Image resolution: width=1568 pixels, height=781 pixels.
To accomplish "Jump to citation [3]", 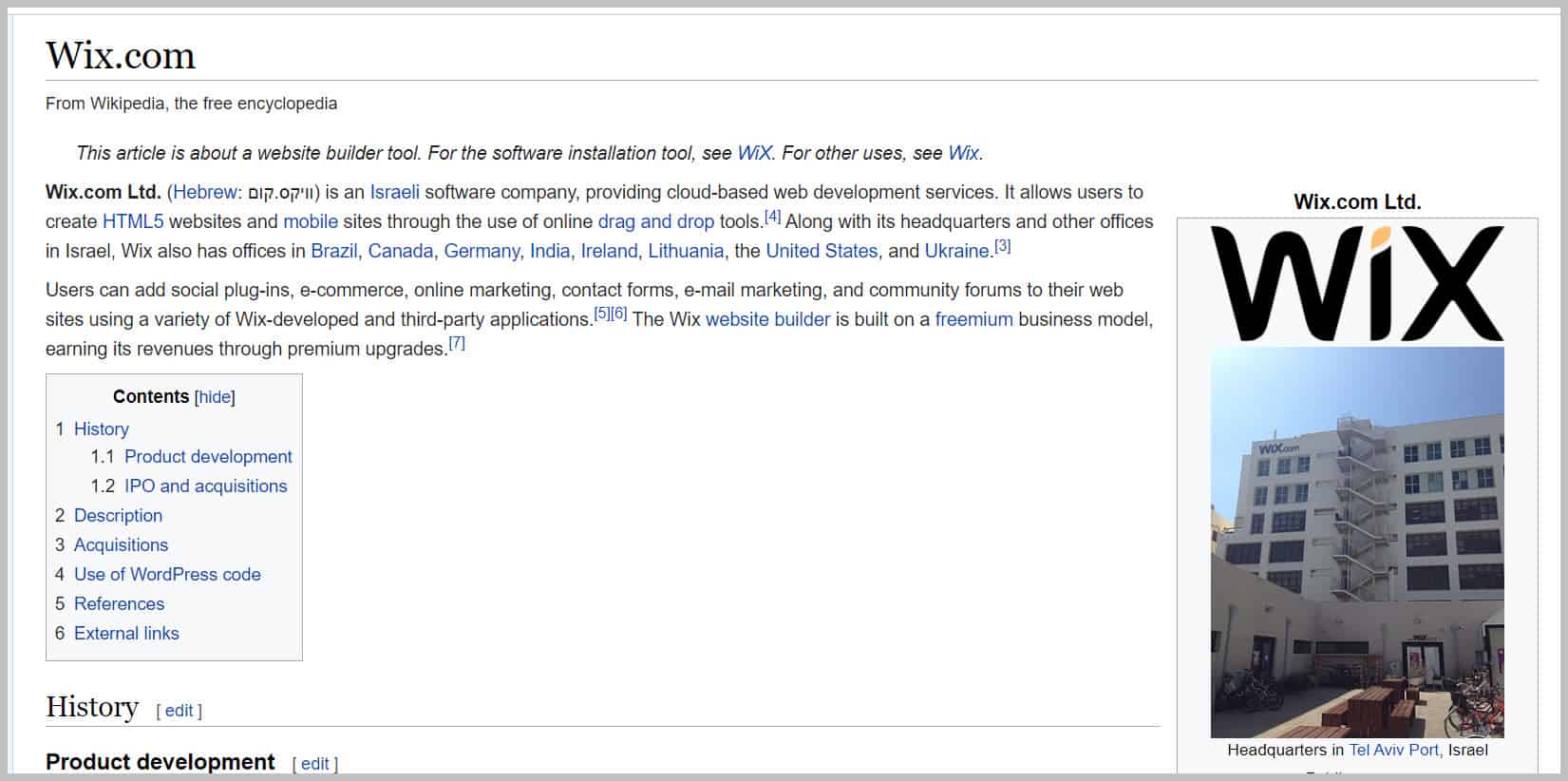I will click(1002, 246).
